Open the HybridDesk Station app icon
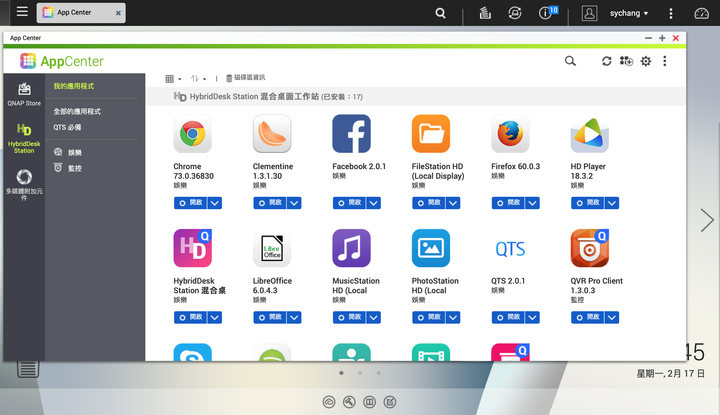Screen dimensions: 720x415 [x=192, y=248]
